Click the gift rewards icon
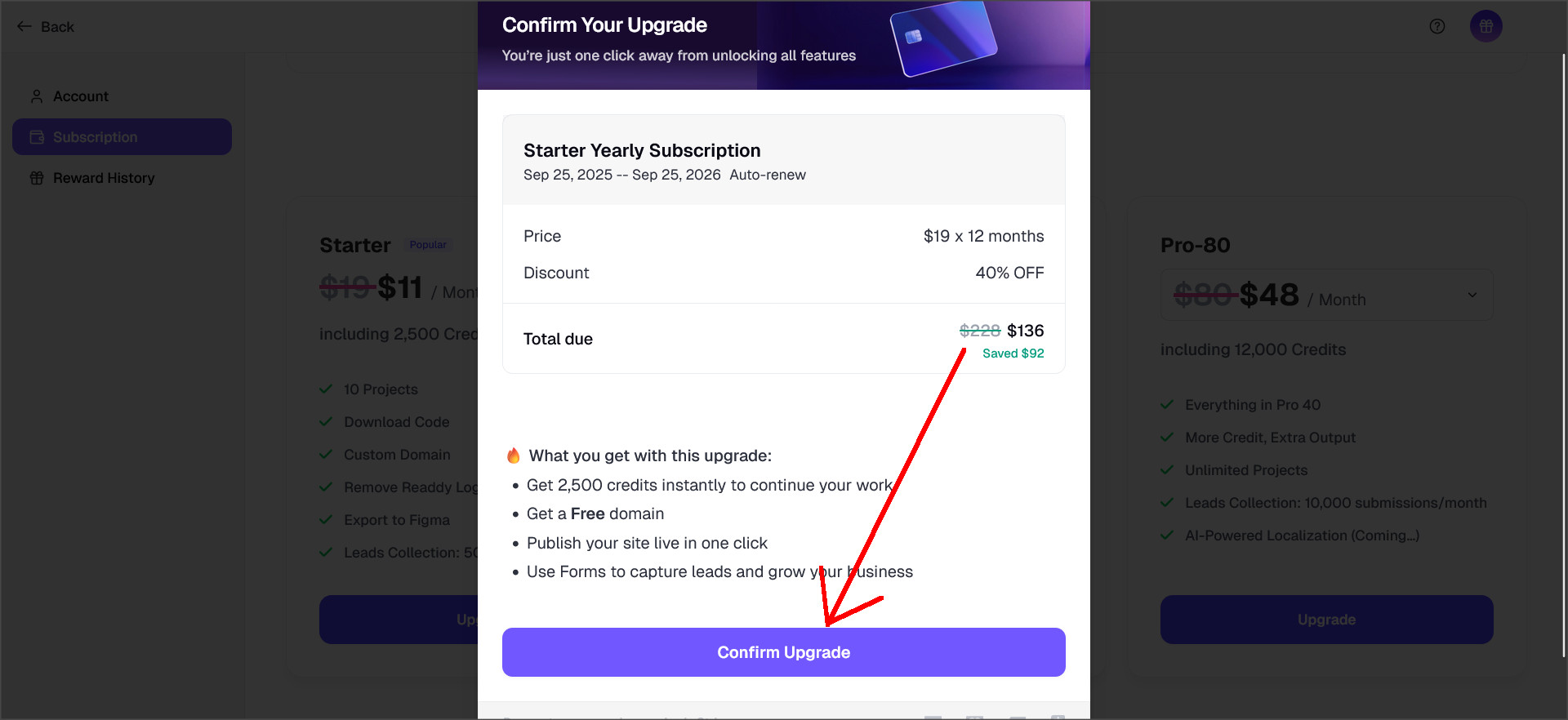The width and height of the screenshot is (1568, 720). (1486, 26)
